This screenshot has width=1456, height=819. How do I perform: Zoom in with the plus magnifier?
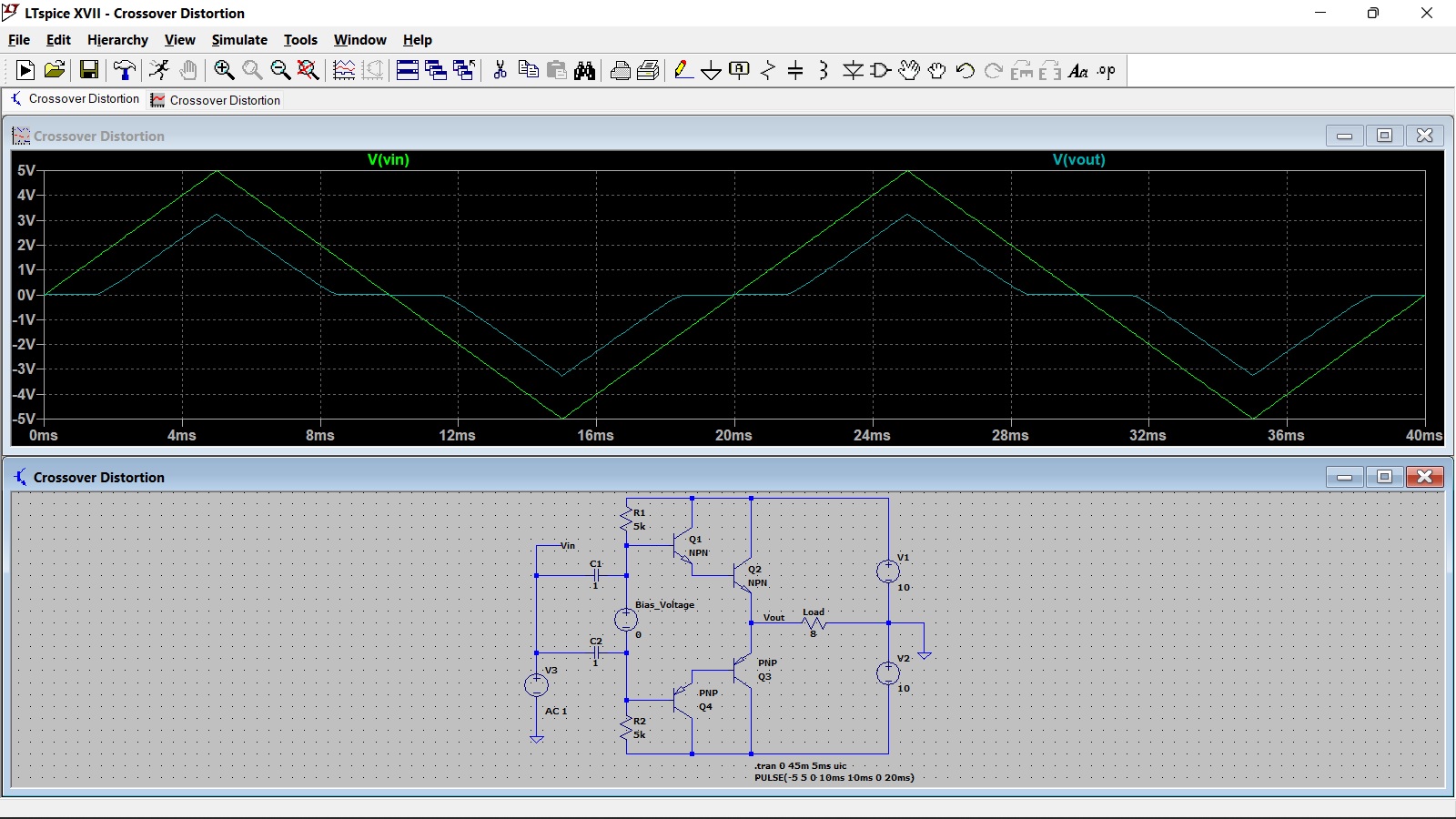tap(224, 70)
